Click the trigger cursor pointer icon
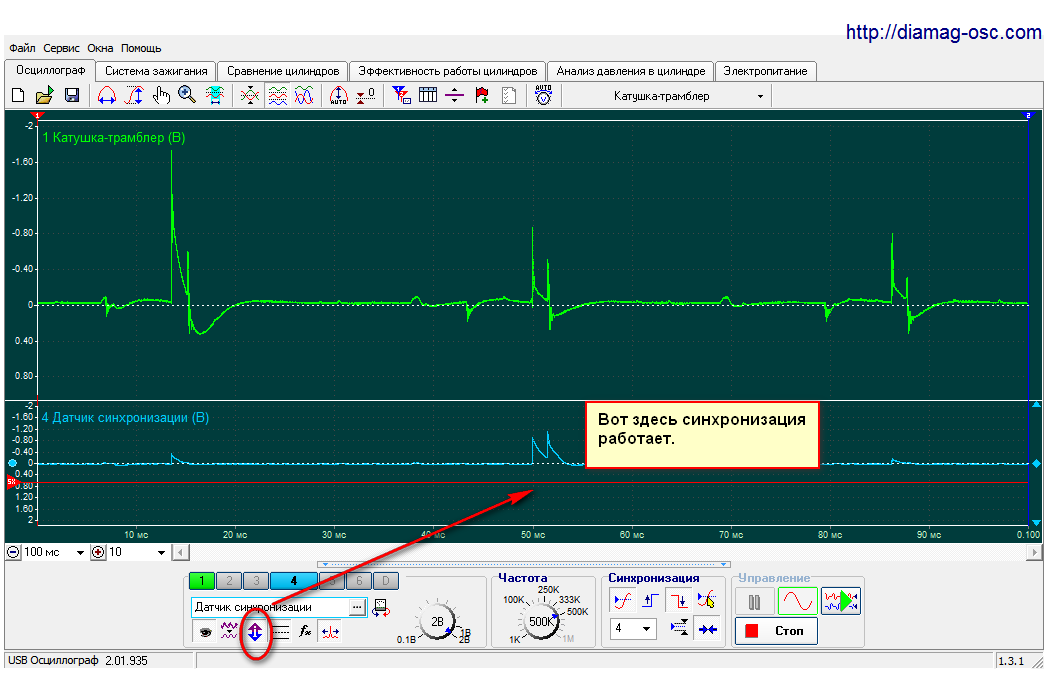Screen dimensions: 1056x673 point(706,599)
